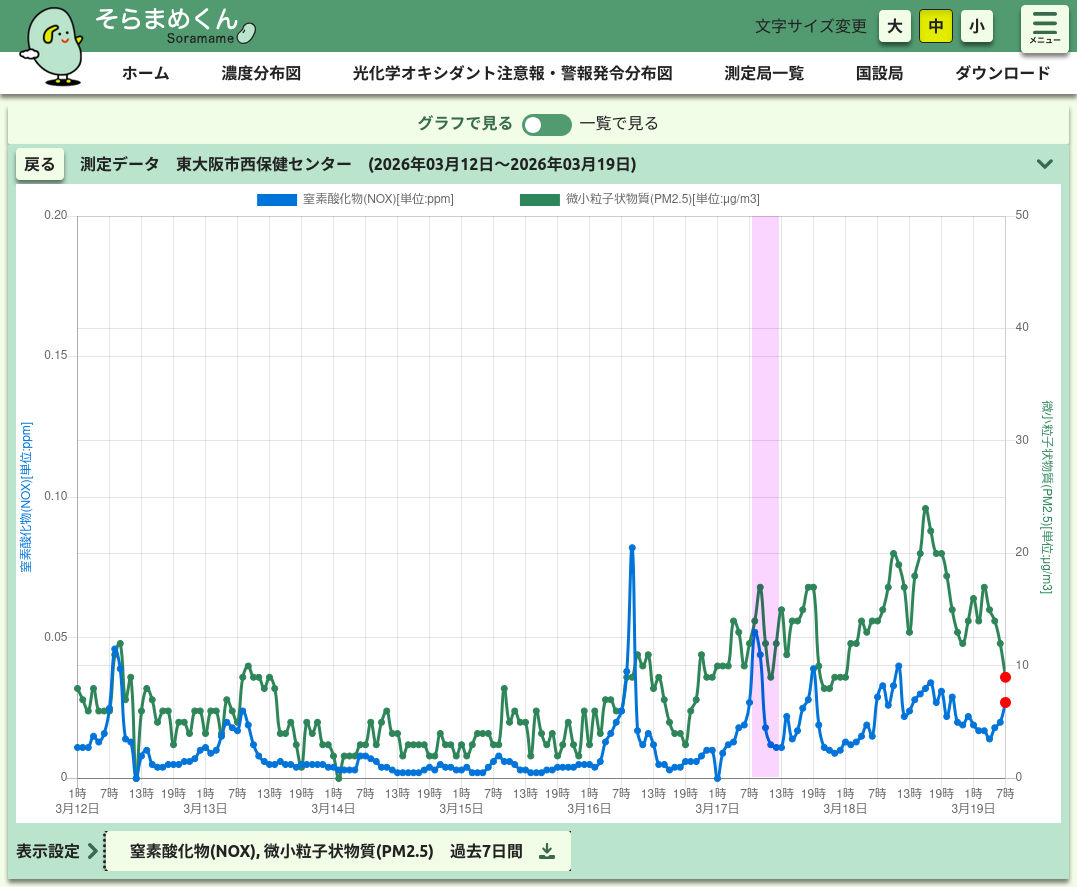Click the chevron arrow next to 表示設定
This screenshot has width=1077, height=887.
point(93,852)
